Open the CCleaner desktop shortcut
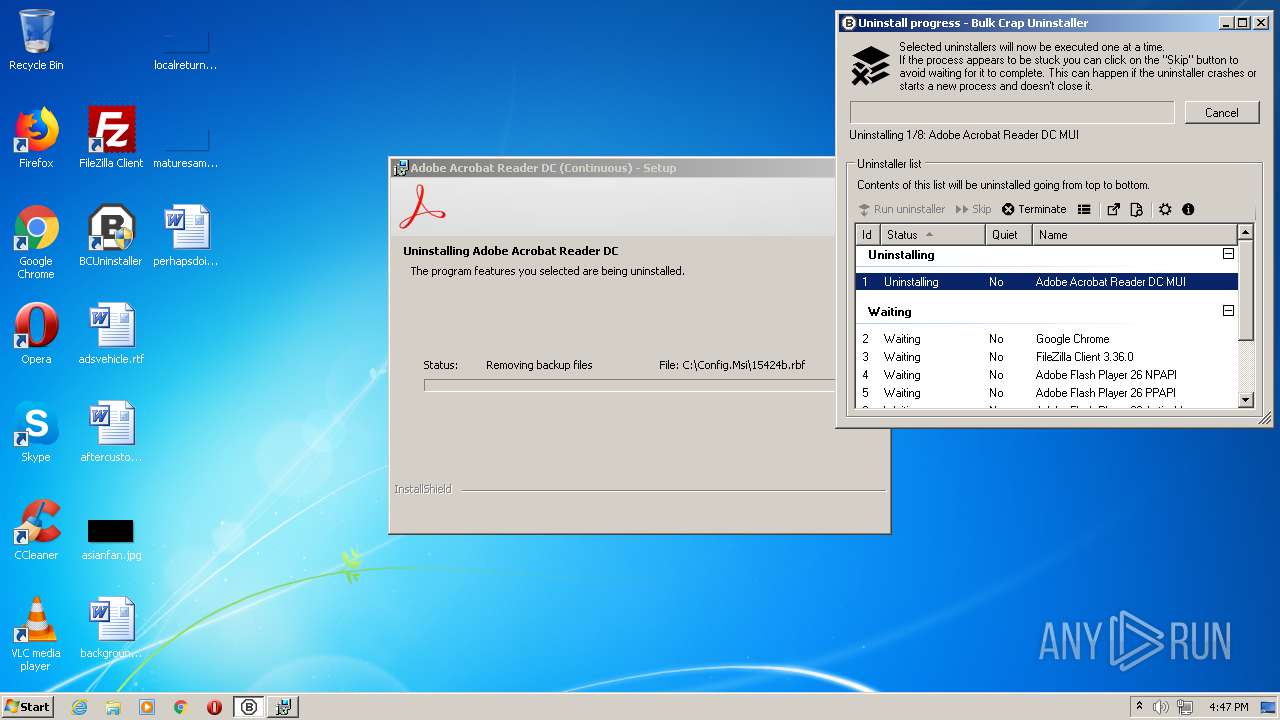Viewport: 1280px width, 720px height. click(36, 530)
